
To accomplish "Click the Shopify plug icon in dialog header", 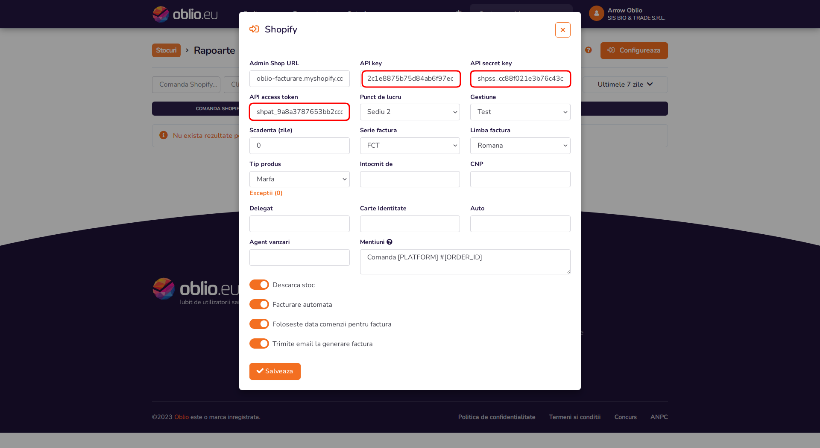I will [254, 29].
